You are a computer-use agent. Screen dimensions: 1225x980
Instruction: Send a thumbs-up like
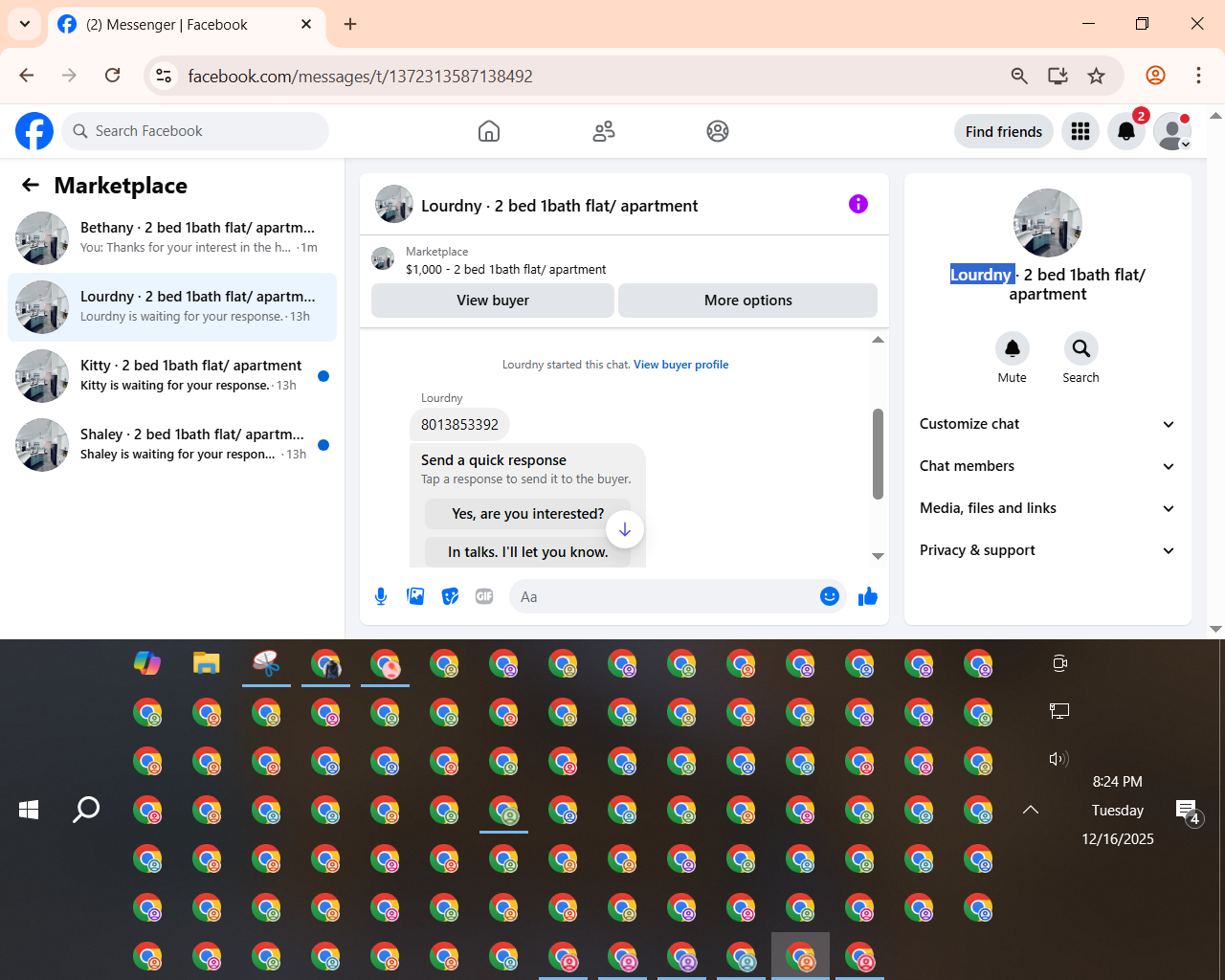point(868,597)
